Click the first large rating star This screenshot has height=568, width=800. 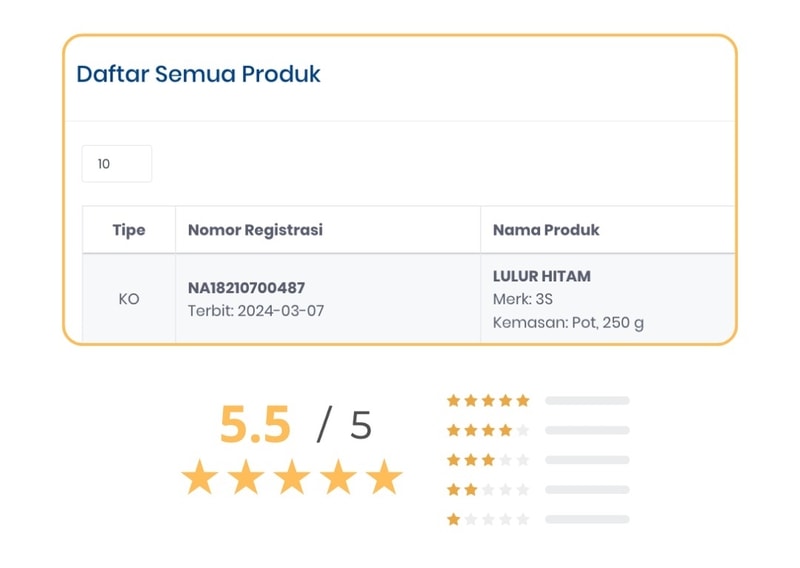click(x=200, y=478)
